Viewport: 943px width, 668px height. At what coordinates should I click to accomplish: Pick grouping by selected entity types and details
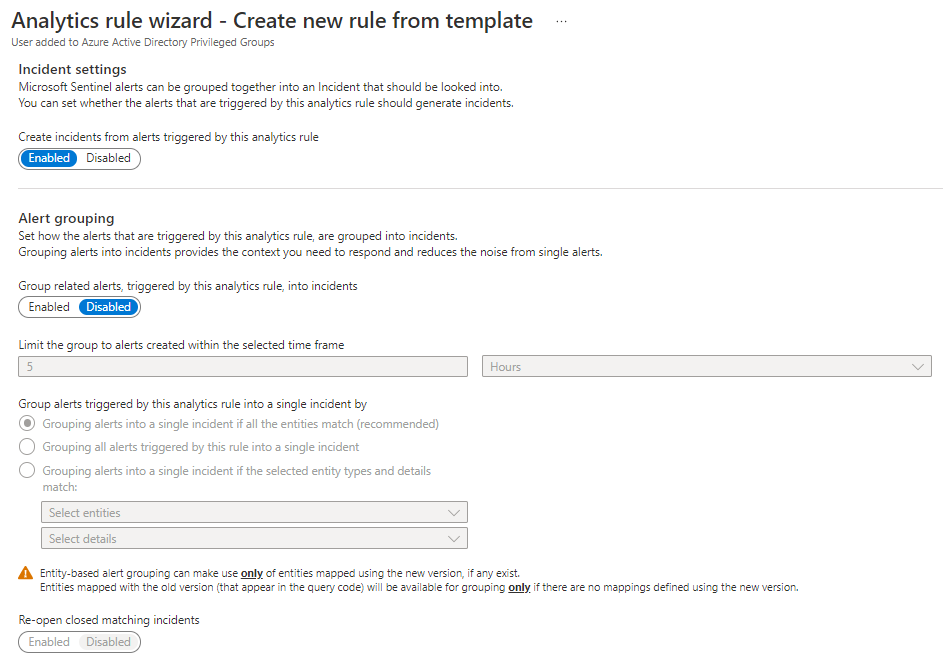click(28, 471)
